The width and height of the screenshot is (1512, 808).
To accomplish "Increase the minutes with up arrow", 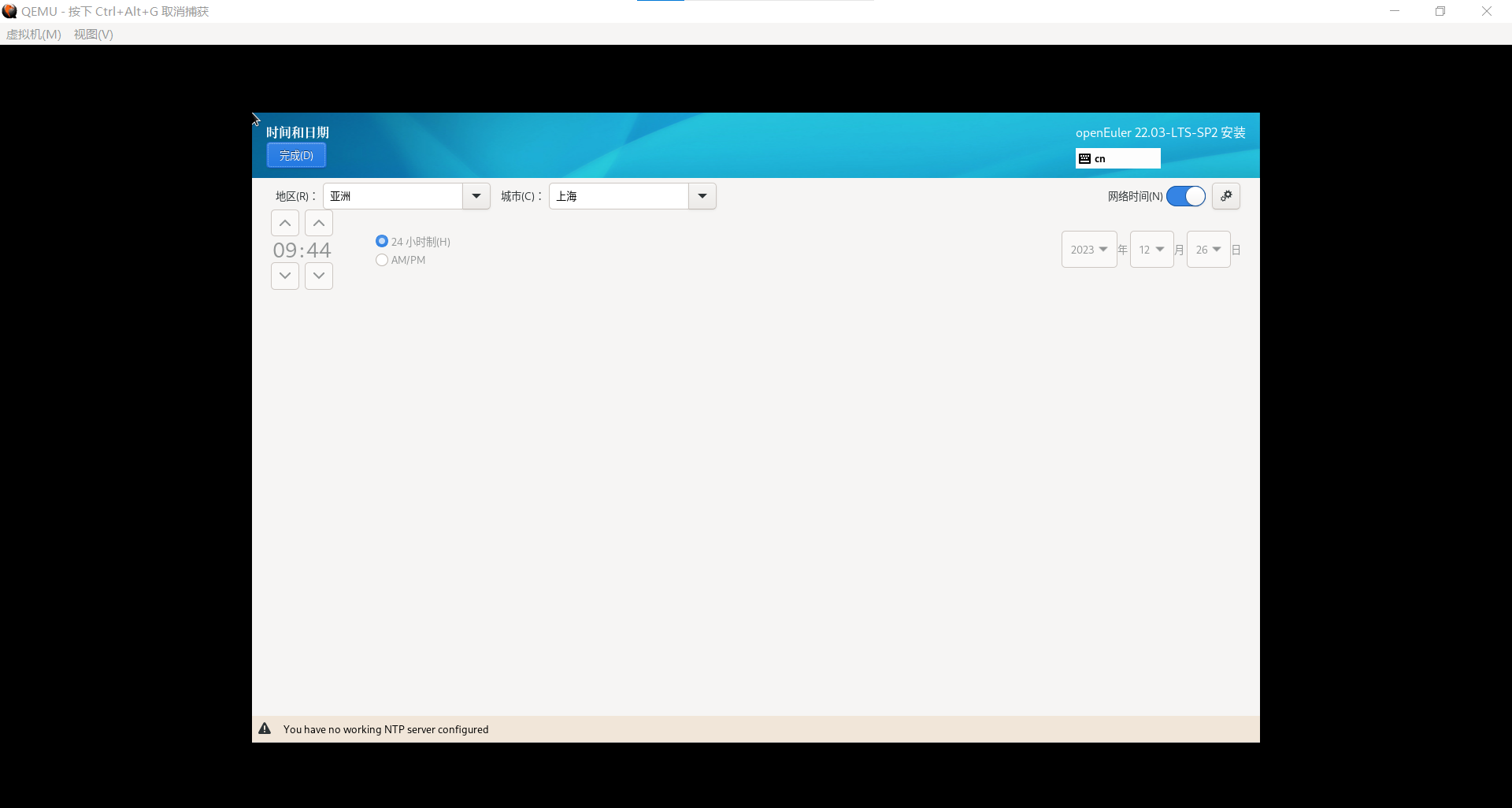I will pos(319,224).
